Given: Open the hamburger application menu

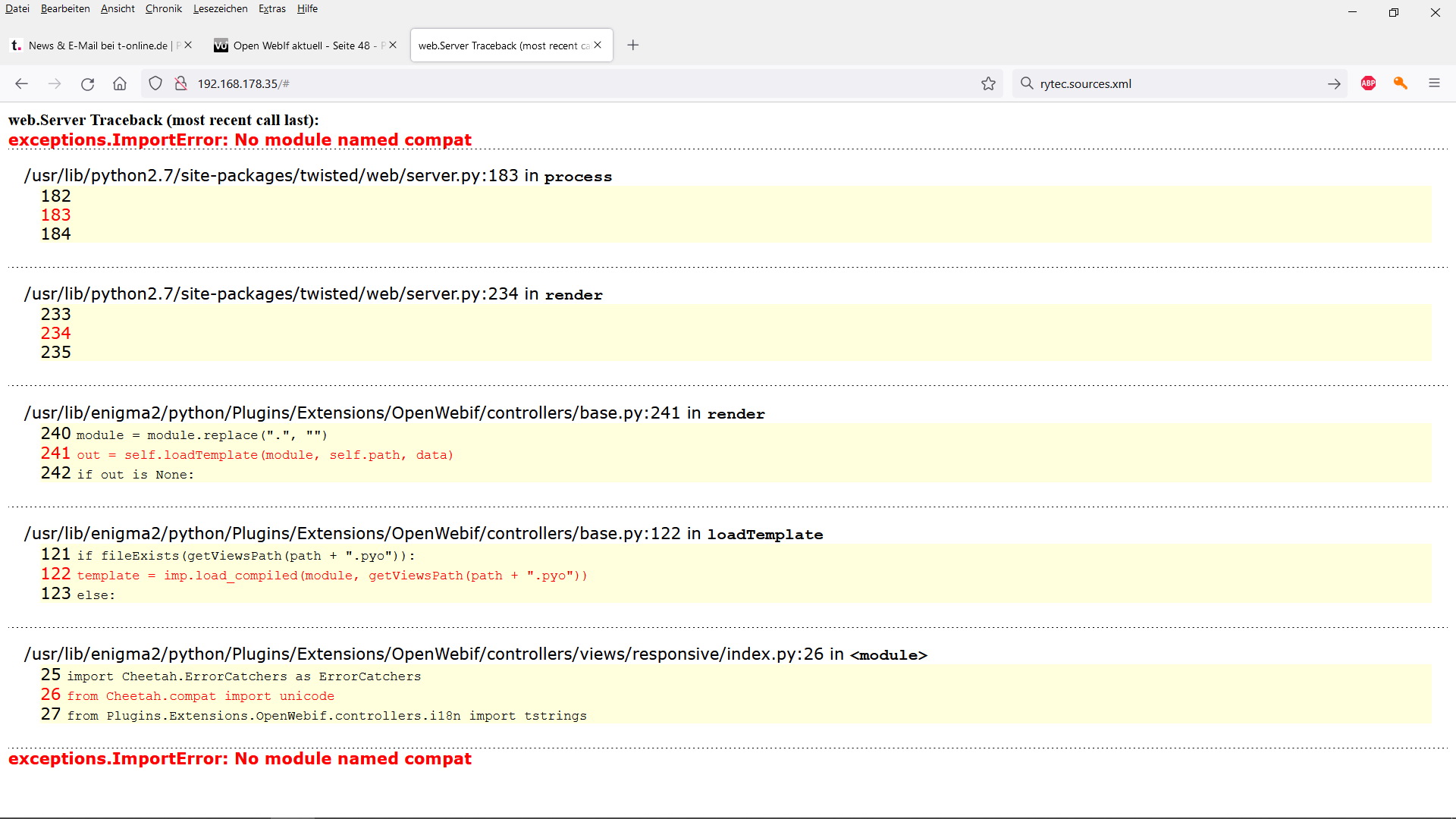Looking at the screenshot, I should coord(1435,83).
